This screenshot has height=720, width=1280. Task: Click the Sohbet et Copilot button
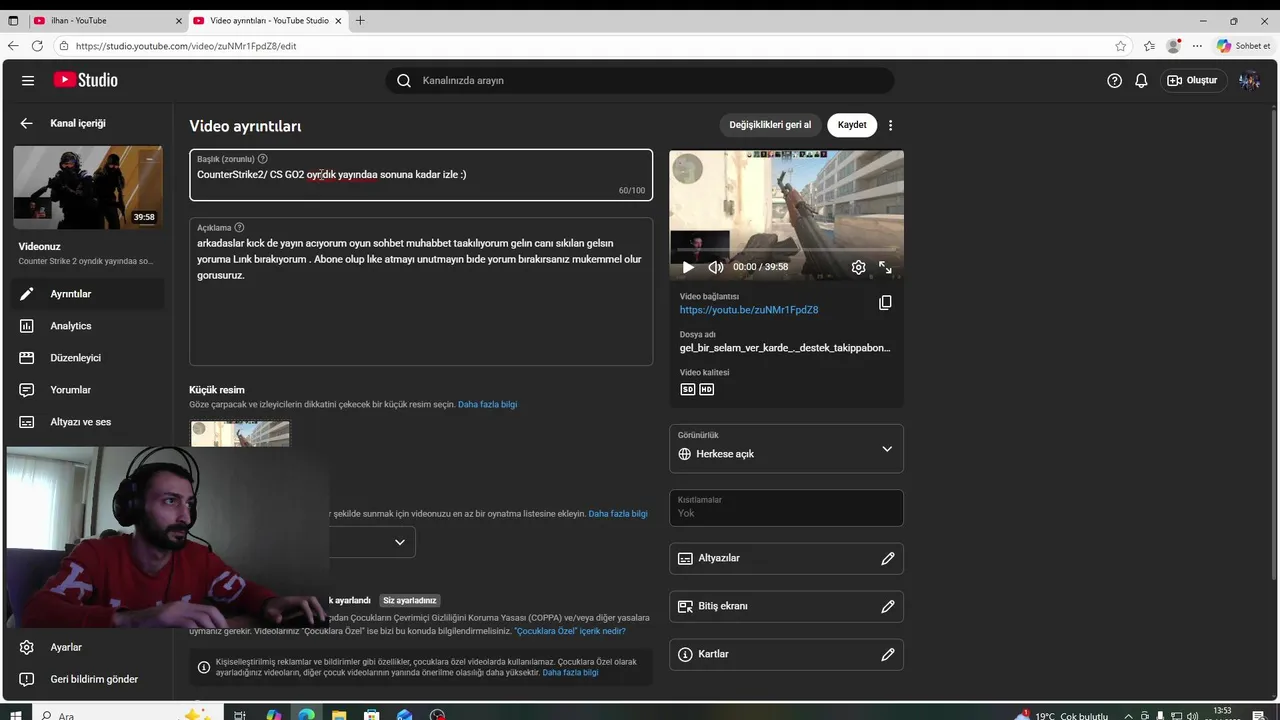(x=1244, y=46)
